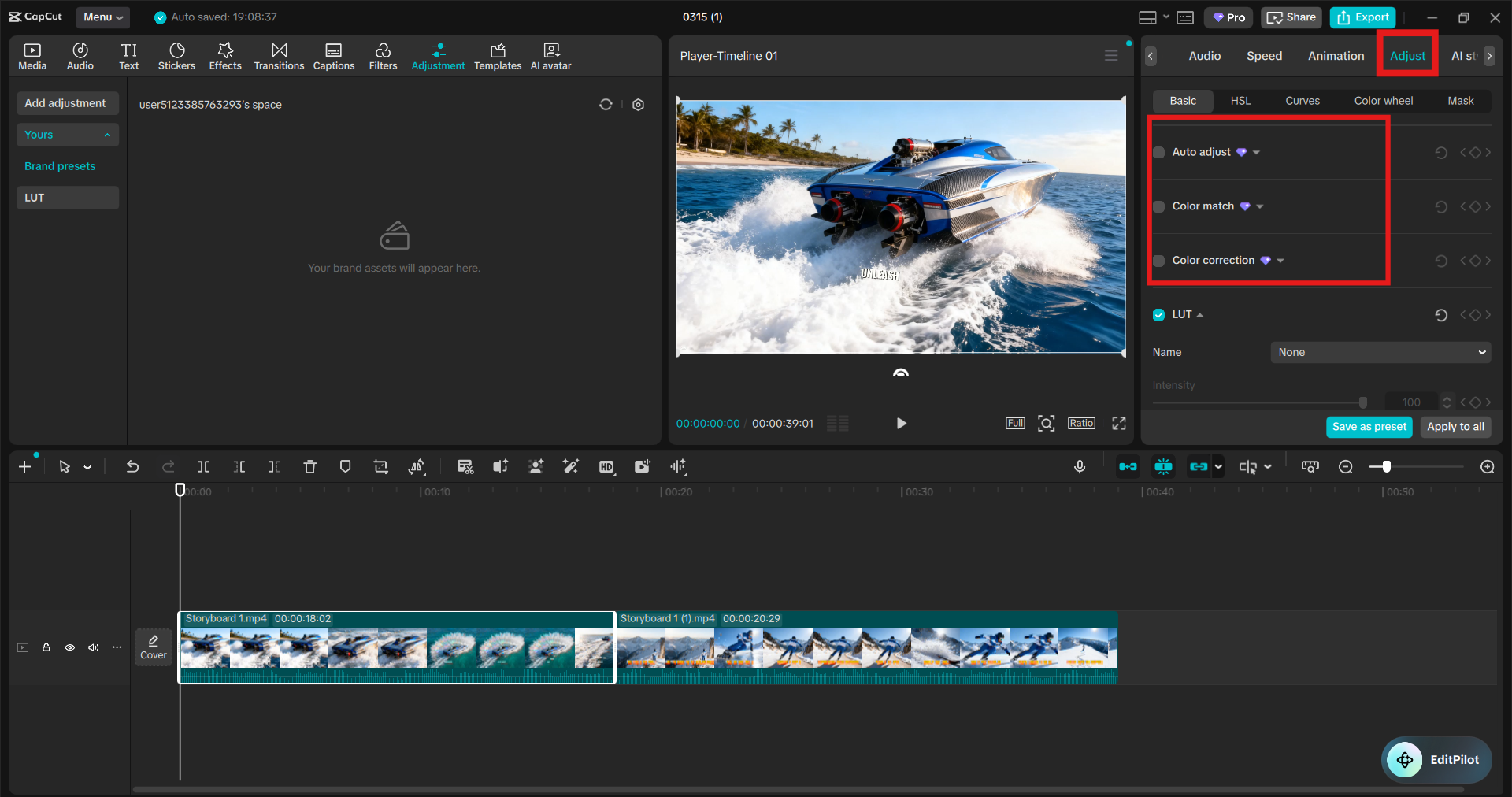Screen dimensions: 1512x797
Task: Open the Menu dropdown
Action: pyautogui.click(x=103, y=17)
